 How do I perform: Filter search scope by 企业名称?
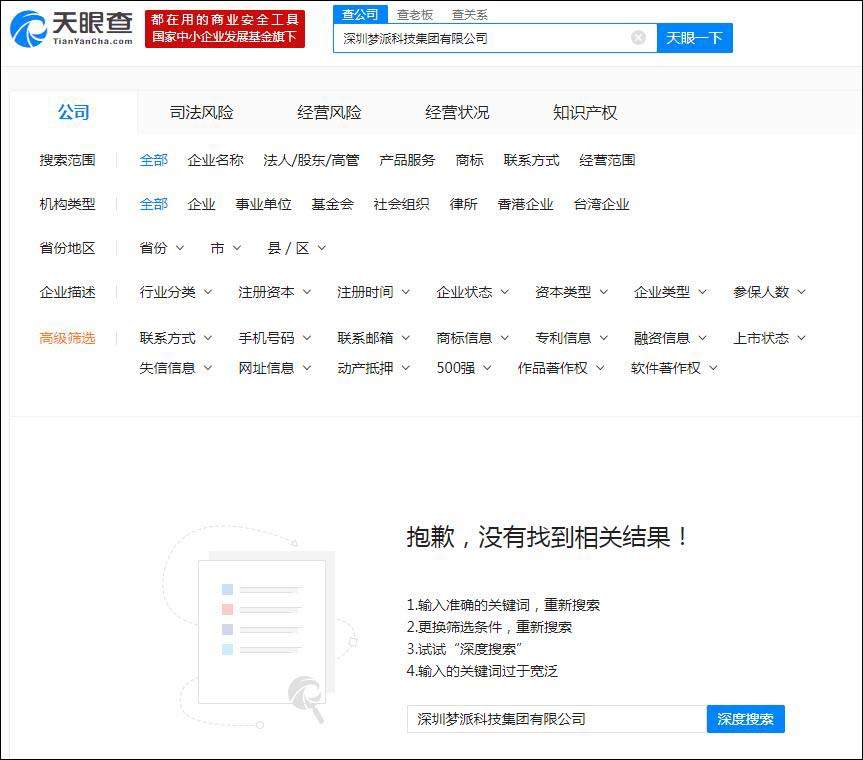215,160
